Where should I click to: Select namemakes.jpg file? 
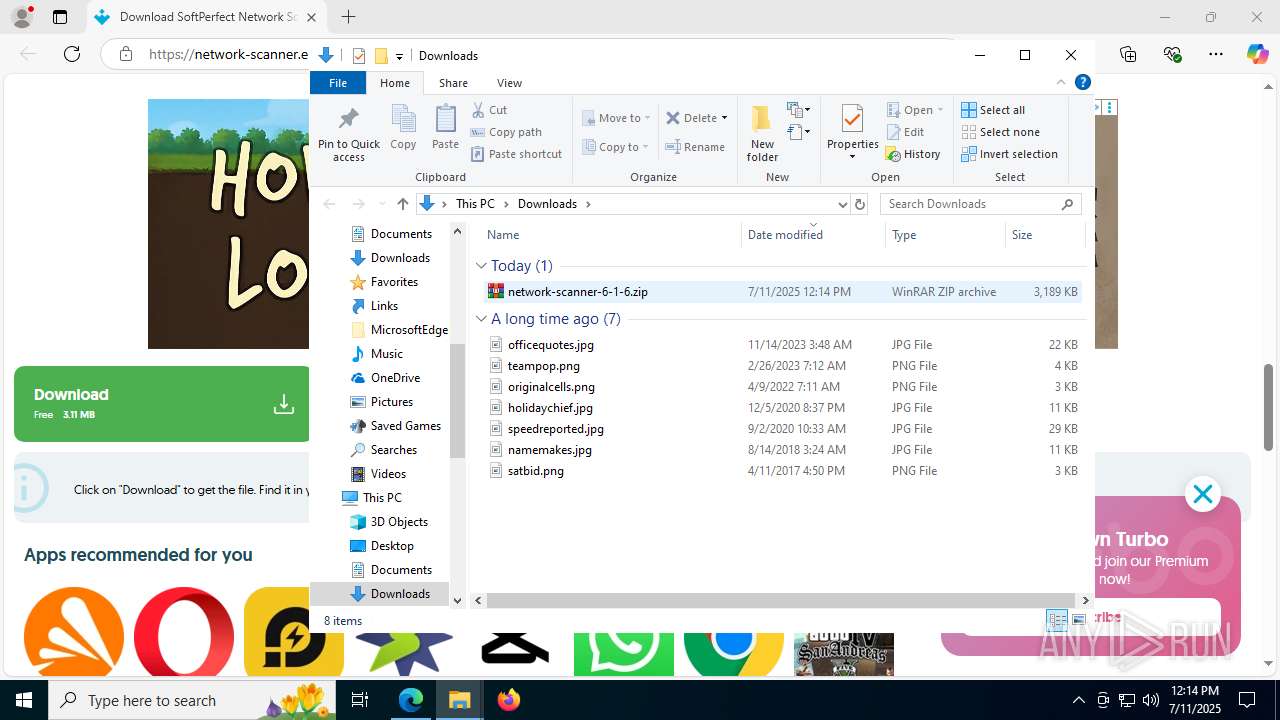coord(782,450)
